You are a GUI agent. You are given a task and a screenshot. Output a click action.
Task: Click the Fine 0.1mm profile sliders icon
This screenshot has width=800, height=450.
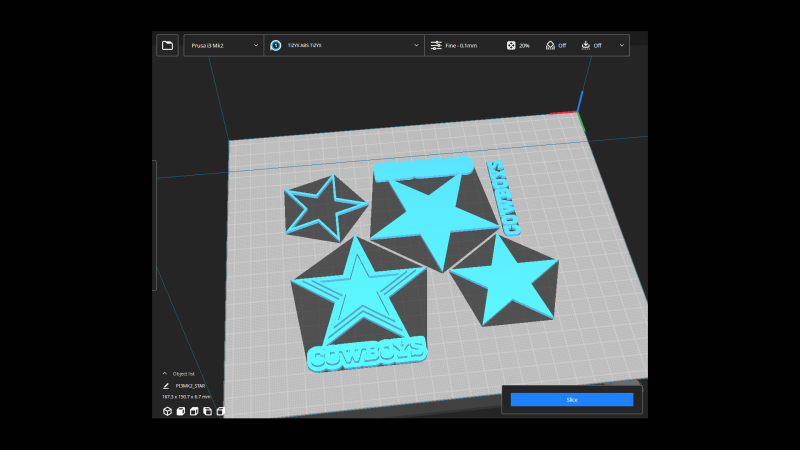pyautogui.click(x=436, y=45)
